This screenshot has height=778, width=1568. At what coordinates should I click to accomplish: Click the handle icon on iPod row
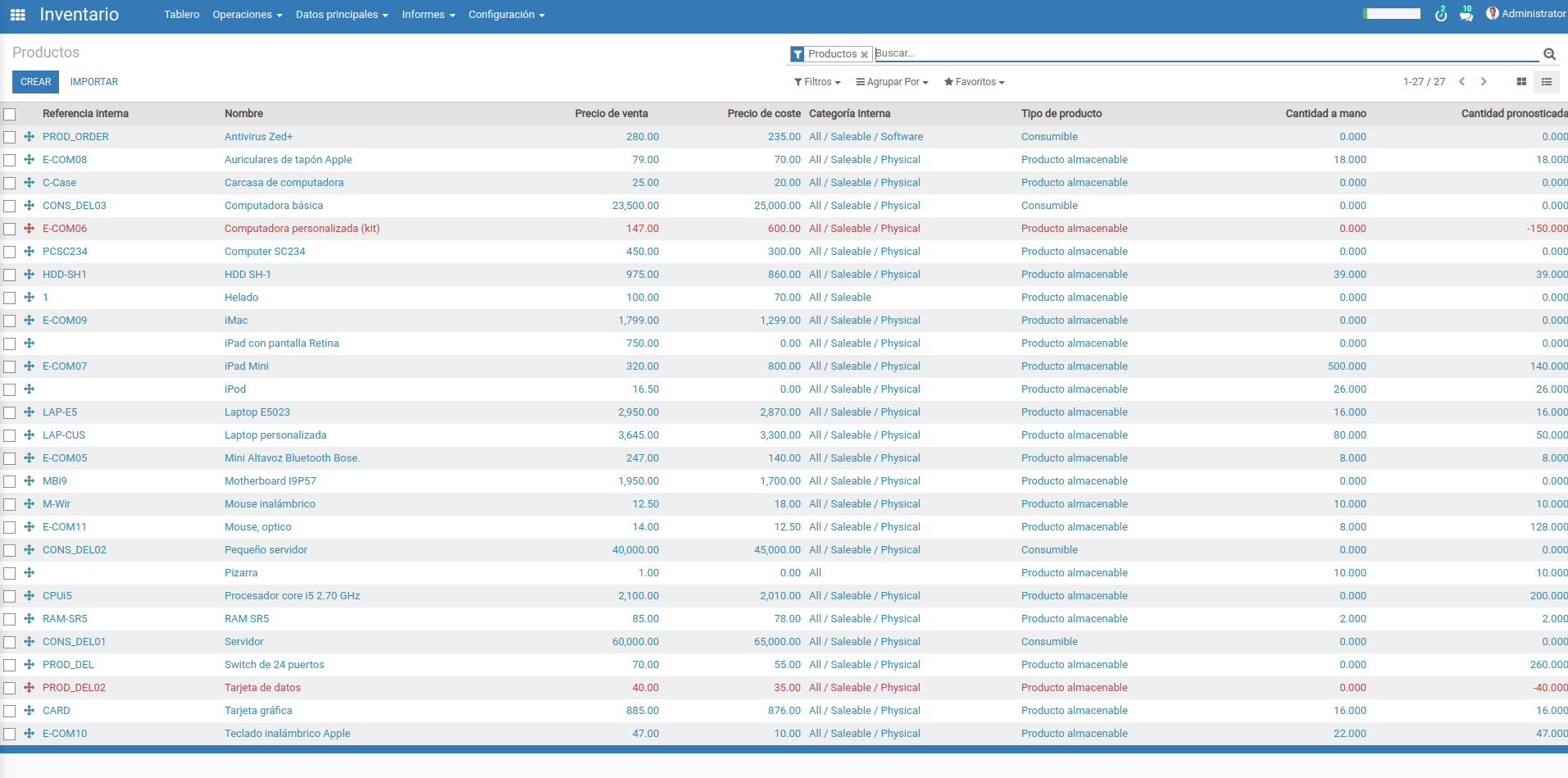tap(29, 389)
